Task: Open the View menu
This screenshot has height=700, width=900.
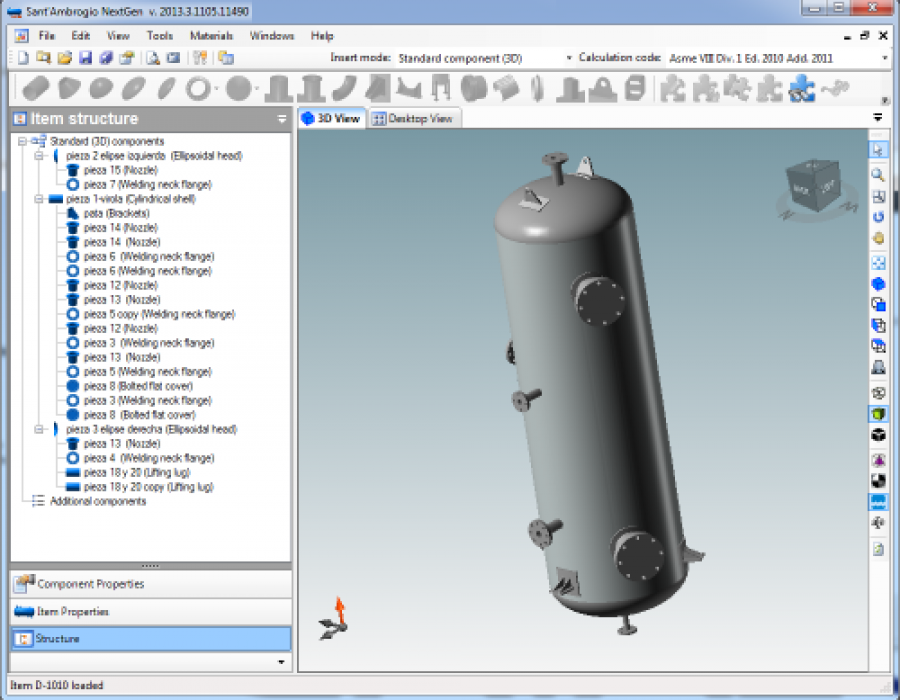Action: point(118,36)
